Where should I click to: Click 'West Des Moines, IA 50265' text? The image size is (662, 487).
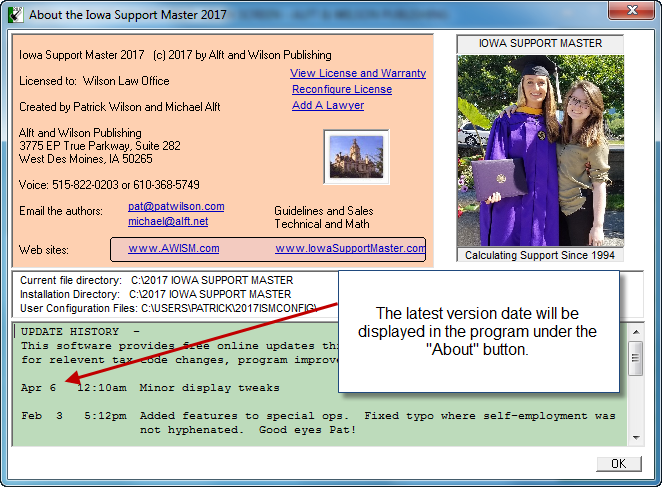[x=86, y=159]
